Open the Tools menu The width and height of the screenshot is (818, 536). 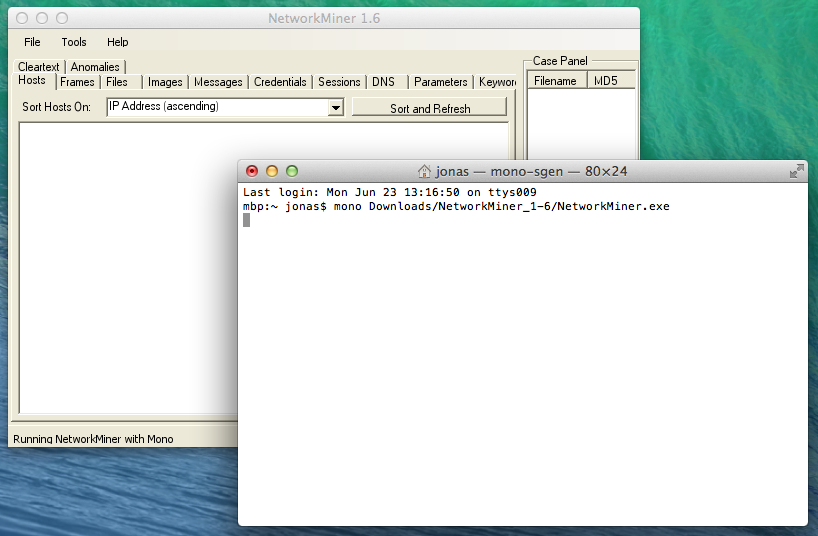pyautogui.click(x=74, y=42)
